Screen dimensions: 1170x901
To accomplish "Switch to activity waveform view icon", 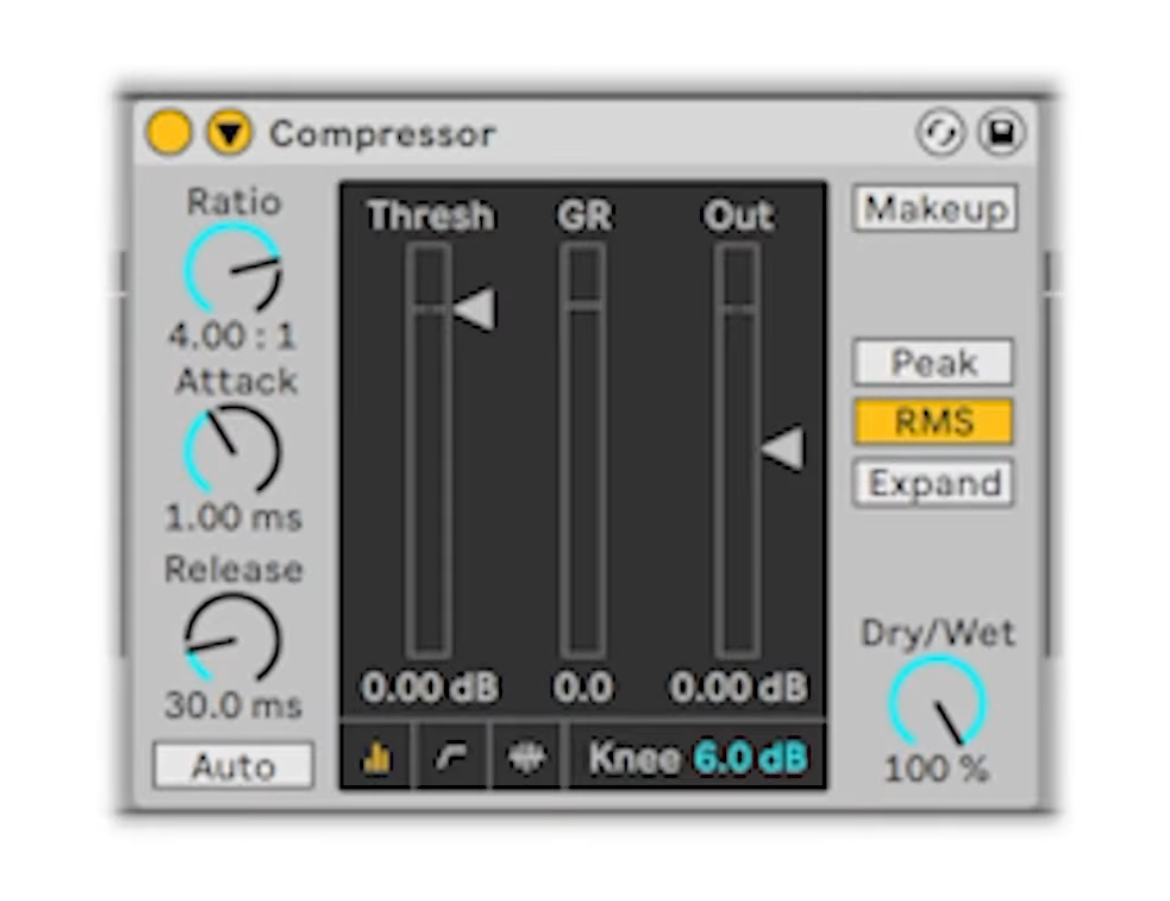I will click(527, 757).
